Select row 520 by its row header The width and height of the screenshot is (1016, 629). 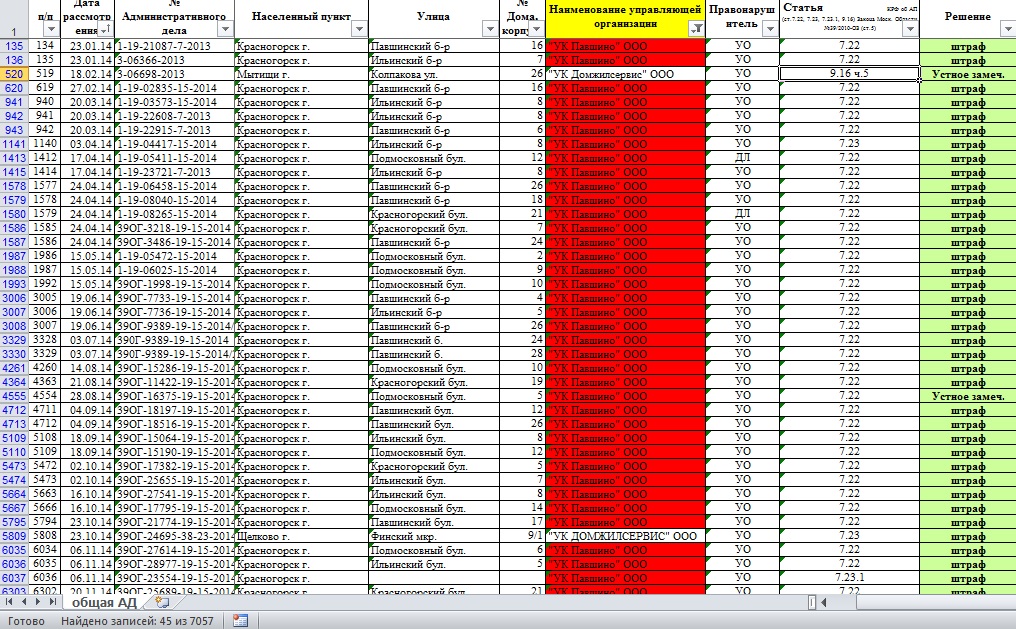(14, 74)
